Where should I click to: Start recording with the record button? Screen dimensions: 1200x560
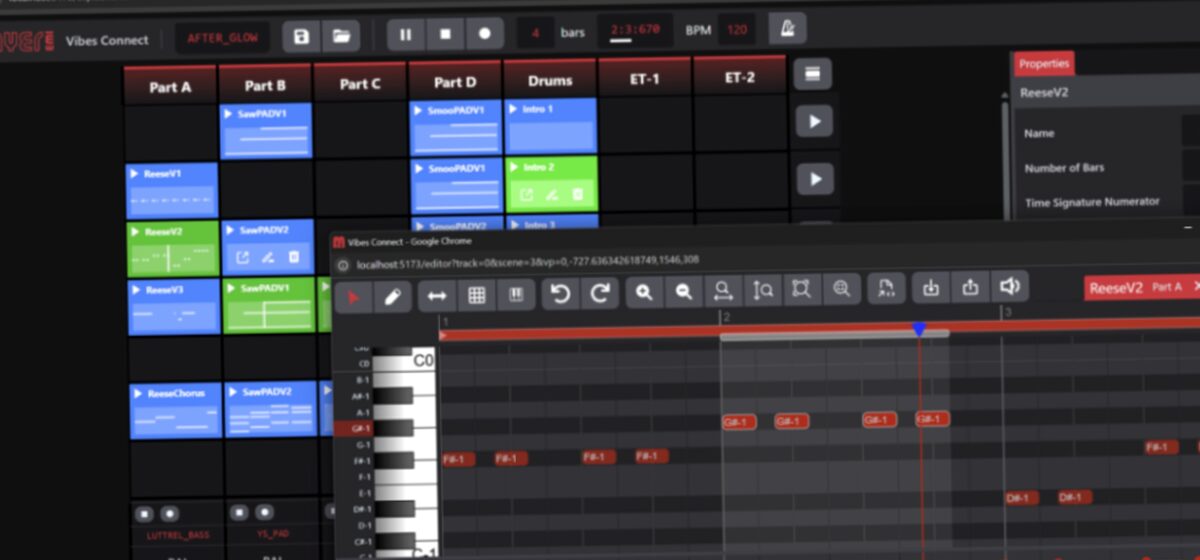pos(485,34)
